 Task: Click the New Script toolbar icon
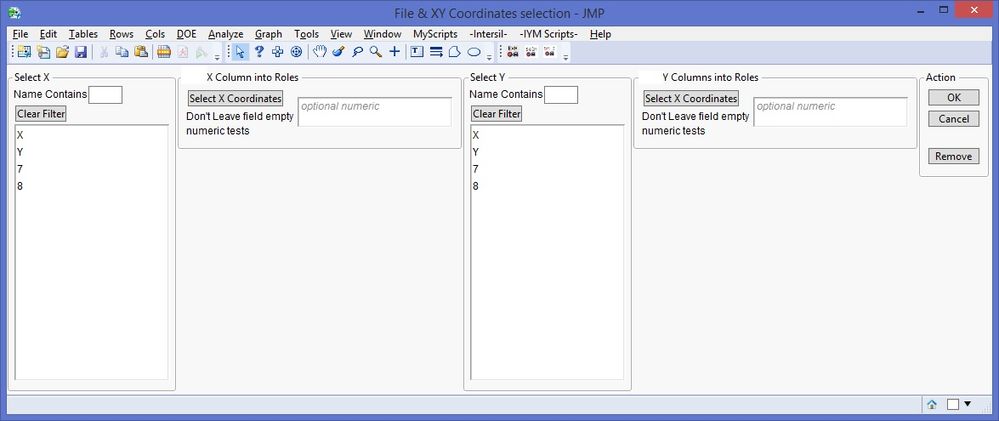[43, 52]
